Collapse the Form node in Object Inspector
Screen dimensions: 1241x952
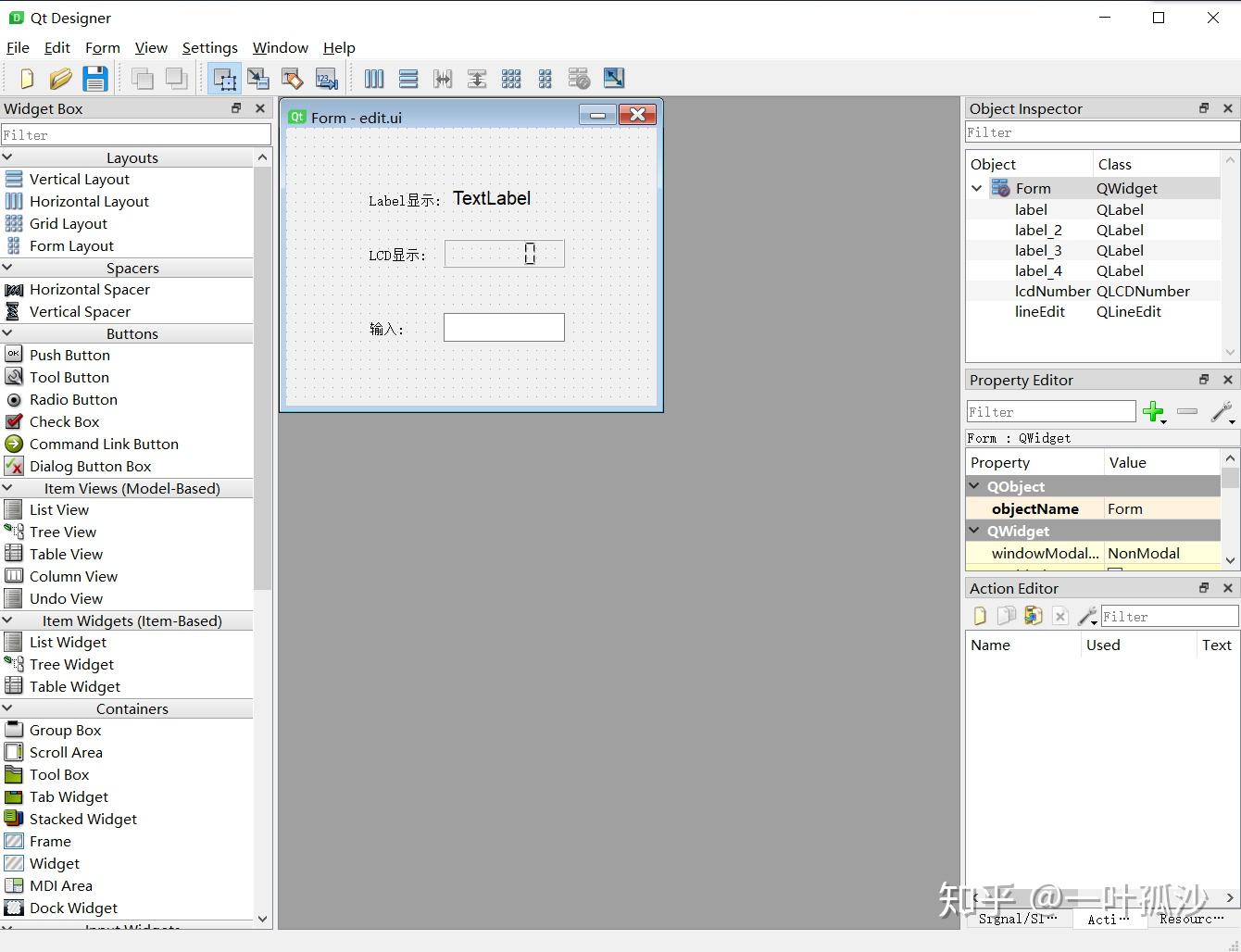976,188
